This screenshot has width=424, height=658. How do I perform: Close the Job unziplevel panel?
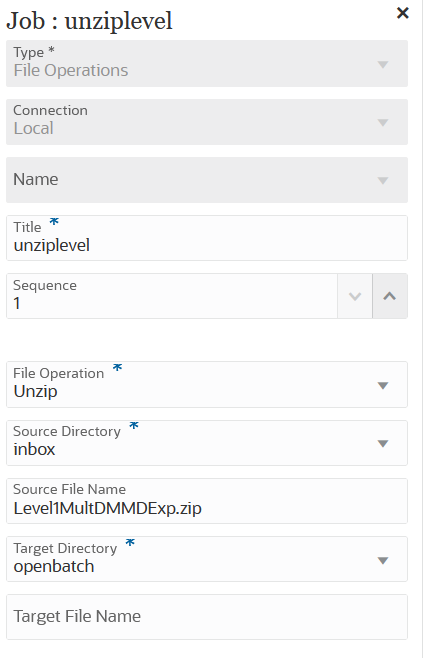point(402,13)
